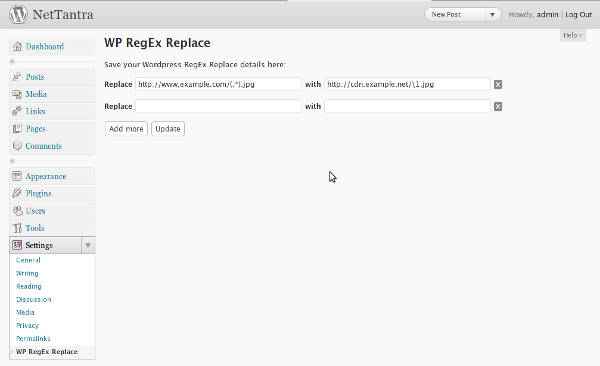This screenshot has height=366, width=600.
Task: Focus the first Replace pattern field
Action: pyautogui.click(x=218, y=84)
